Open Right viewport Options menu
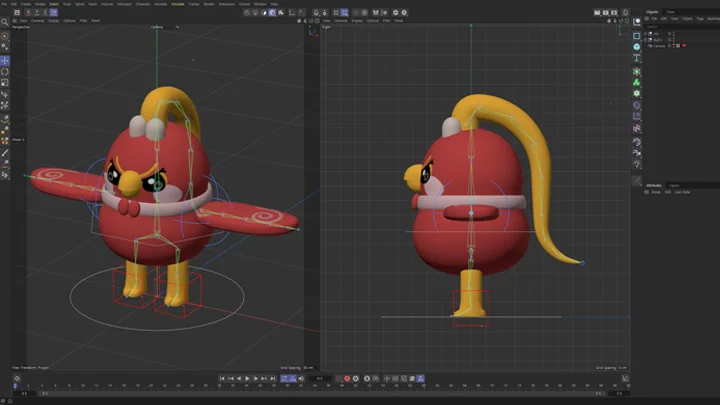Image resolution: width=720 pixels, height=405 pixels. [373, 21]
